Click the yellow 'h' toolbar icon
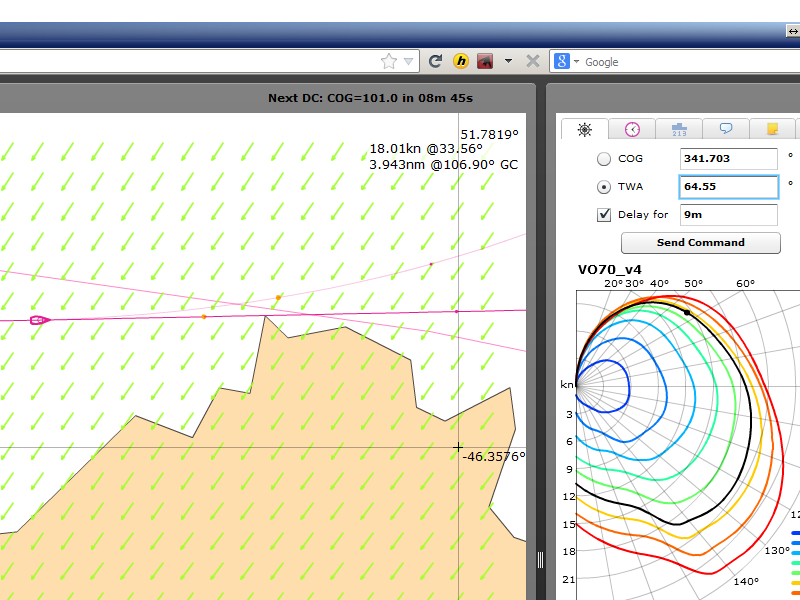Screen dimensions: 800x600 tap(461, 62)
